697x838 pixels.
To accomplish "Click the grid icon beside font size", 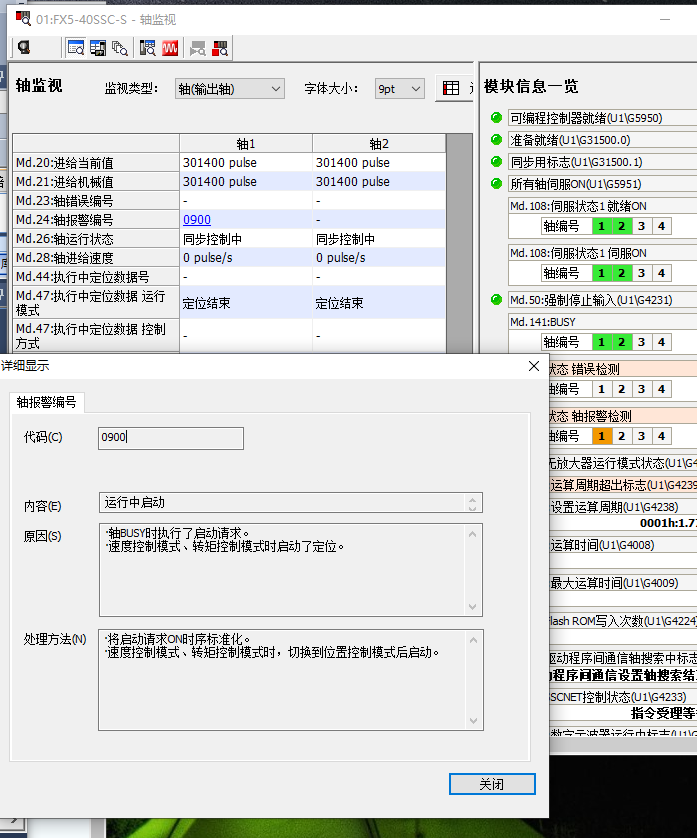I will click(451, 89).
